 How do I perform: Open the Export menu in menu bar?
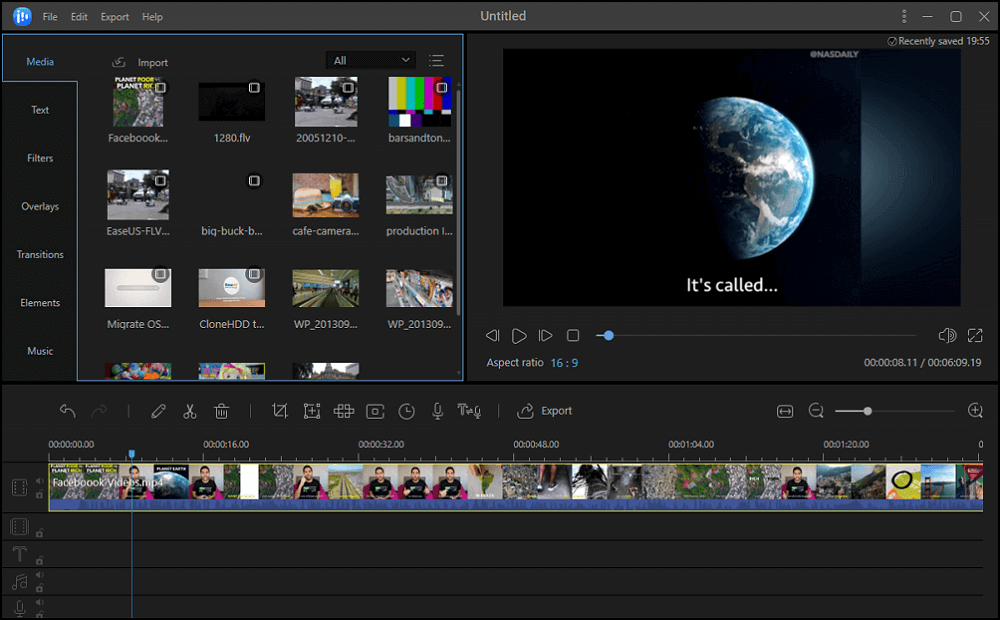coord(115,17)
